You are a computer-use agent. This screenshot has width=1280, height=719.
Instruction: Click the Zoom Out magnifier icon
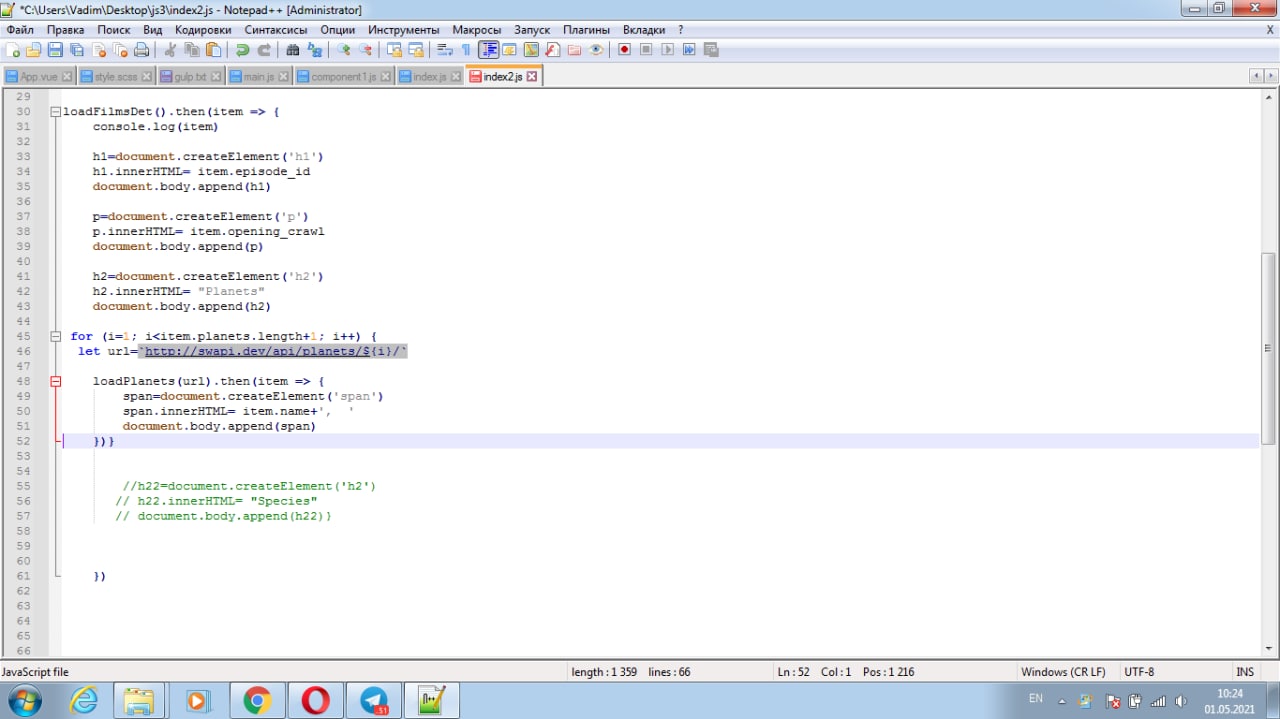click(x=365, y=49)
